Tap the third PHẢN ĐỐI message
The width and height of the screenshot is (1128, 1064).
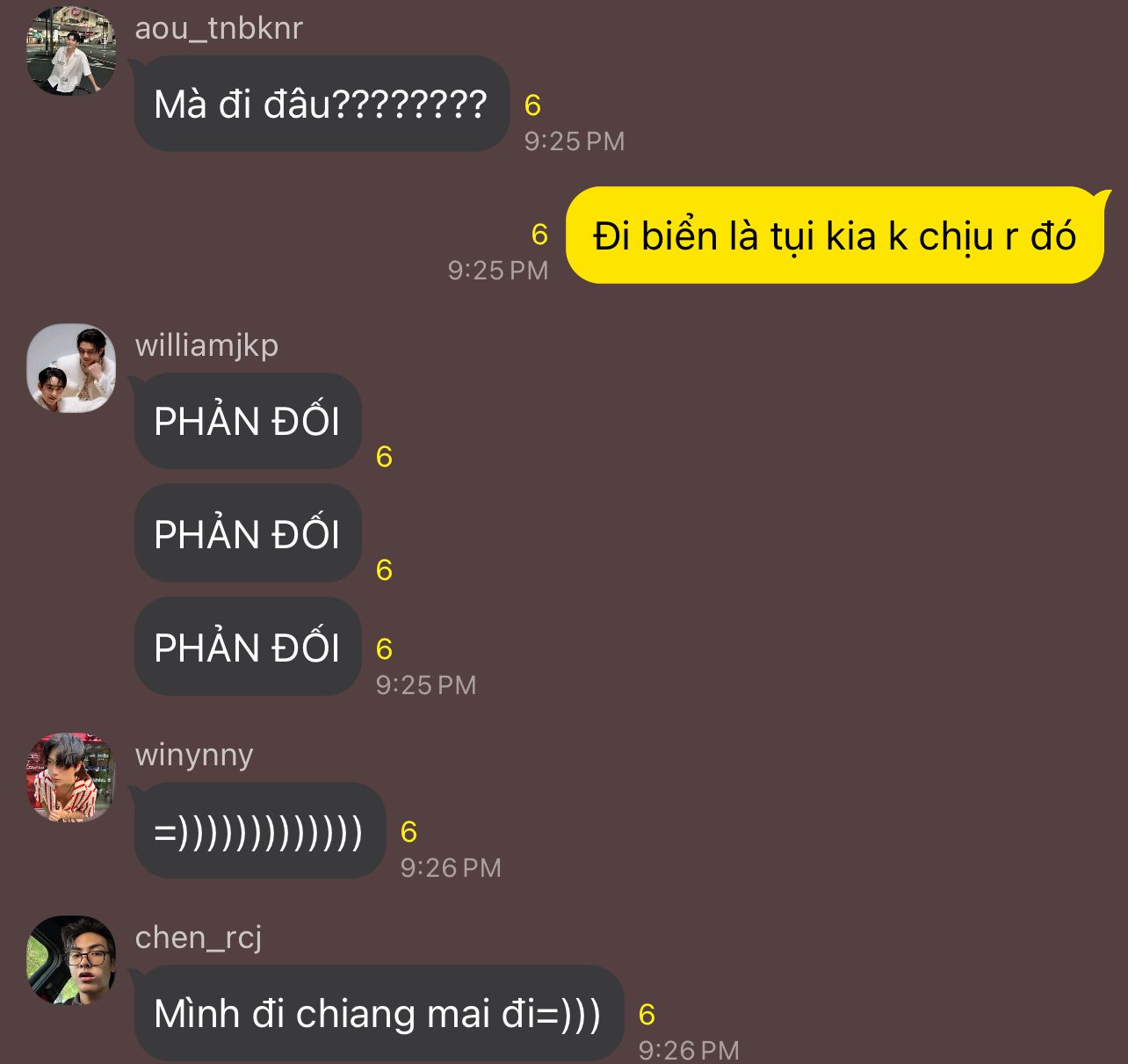pos(248,647)
